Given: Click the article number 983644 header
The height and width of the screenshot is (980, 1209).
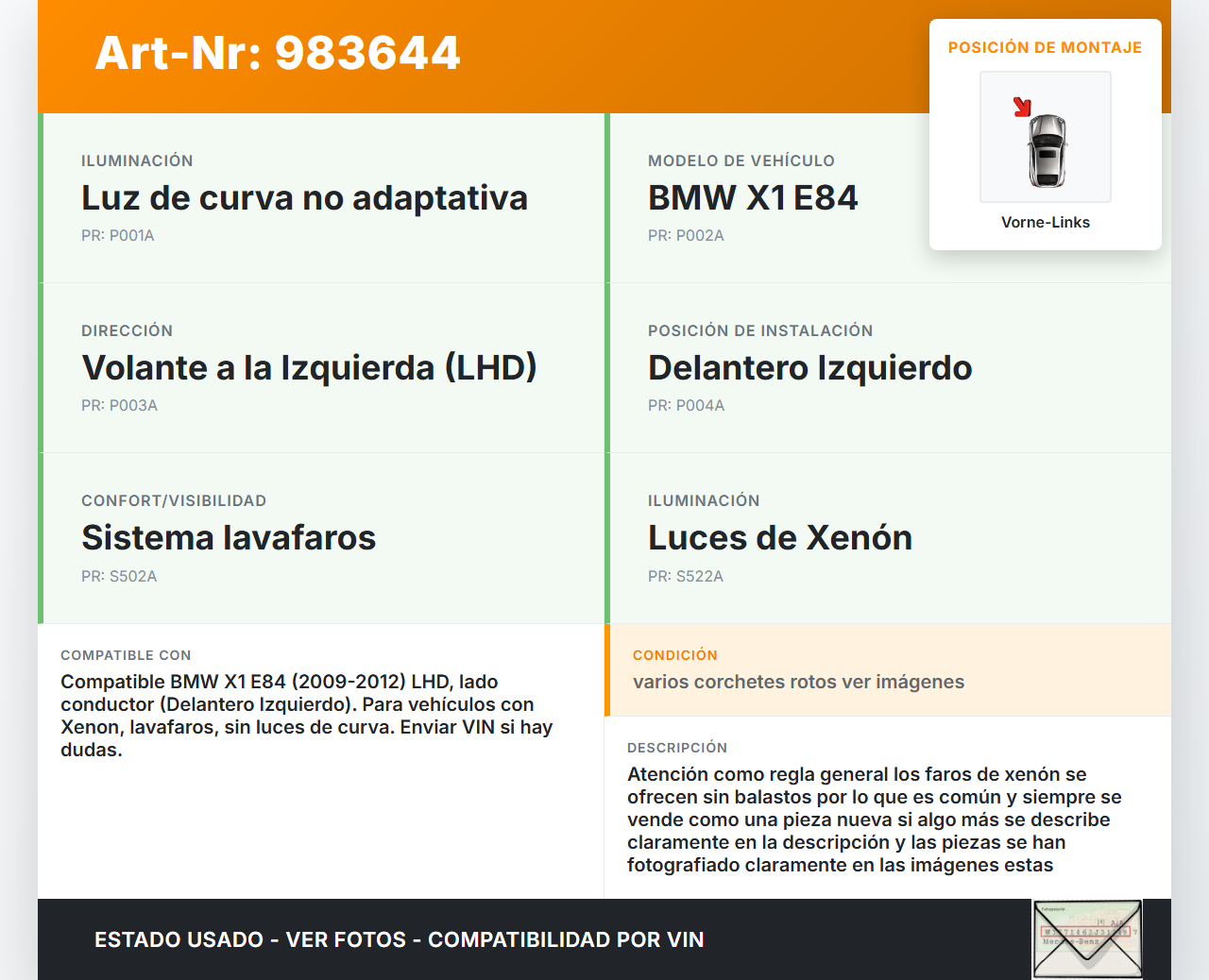Looking at the screenshot, I should (x=277, y=54).
